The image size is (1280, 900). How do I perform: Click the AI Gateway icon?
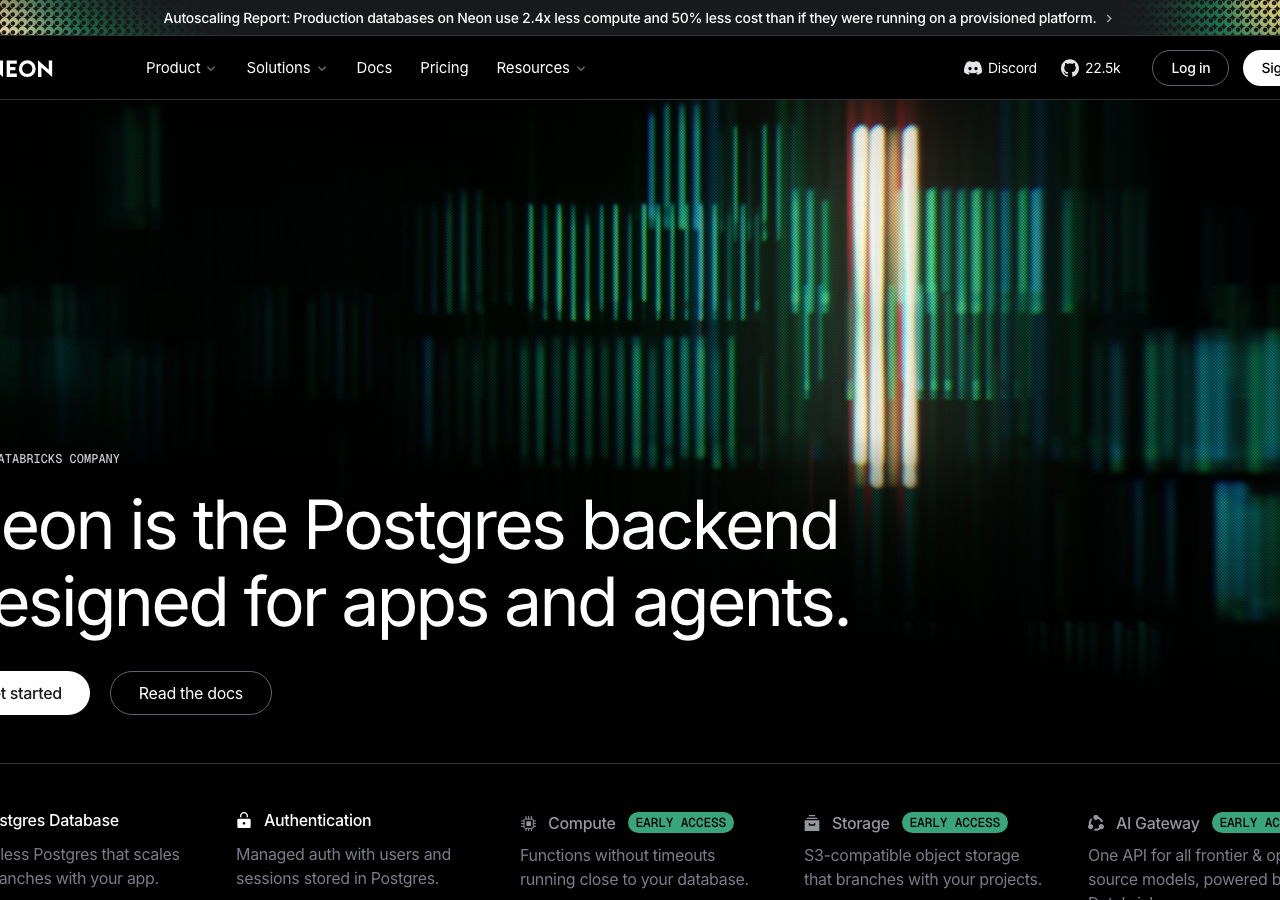click(x=1096, y=823)
